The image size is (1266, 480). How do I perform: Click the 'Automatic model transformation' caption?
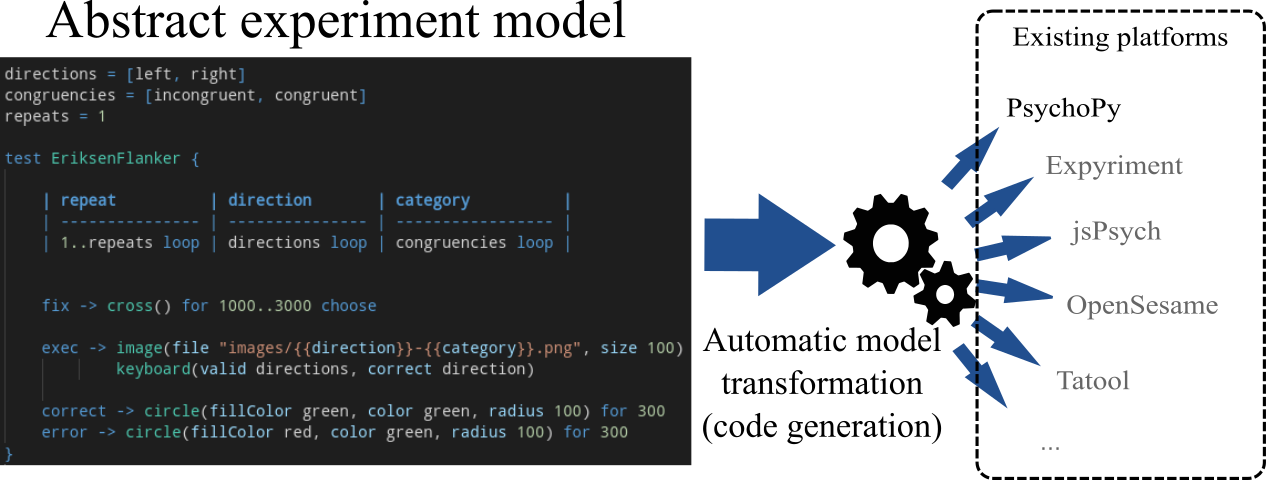click(822, 364)
